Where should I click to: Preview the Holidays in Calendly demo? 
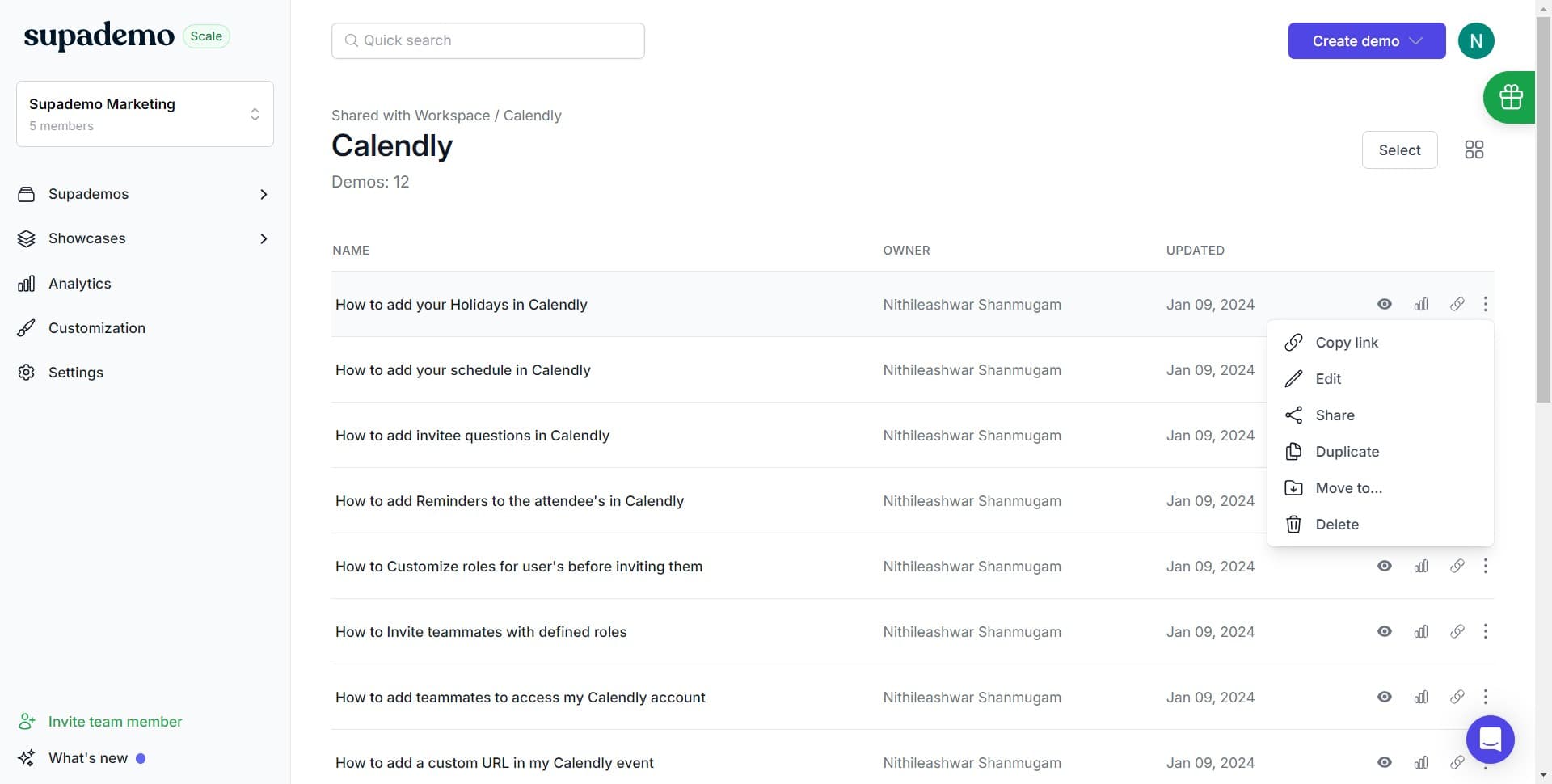pyautogui.click(x=1384, y=305)
